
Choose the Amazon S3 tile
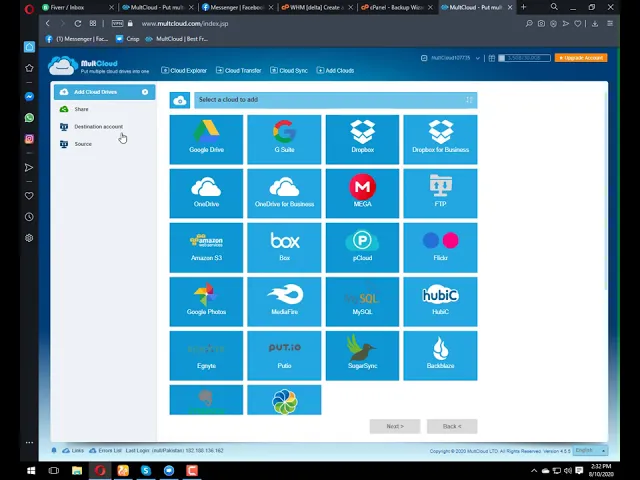206,248
